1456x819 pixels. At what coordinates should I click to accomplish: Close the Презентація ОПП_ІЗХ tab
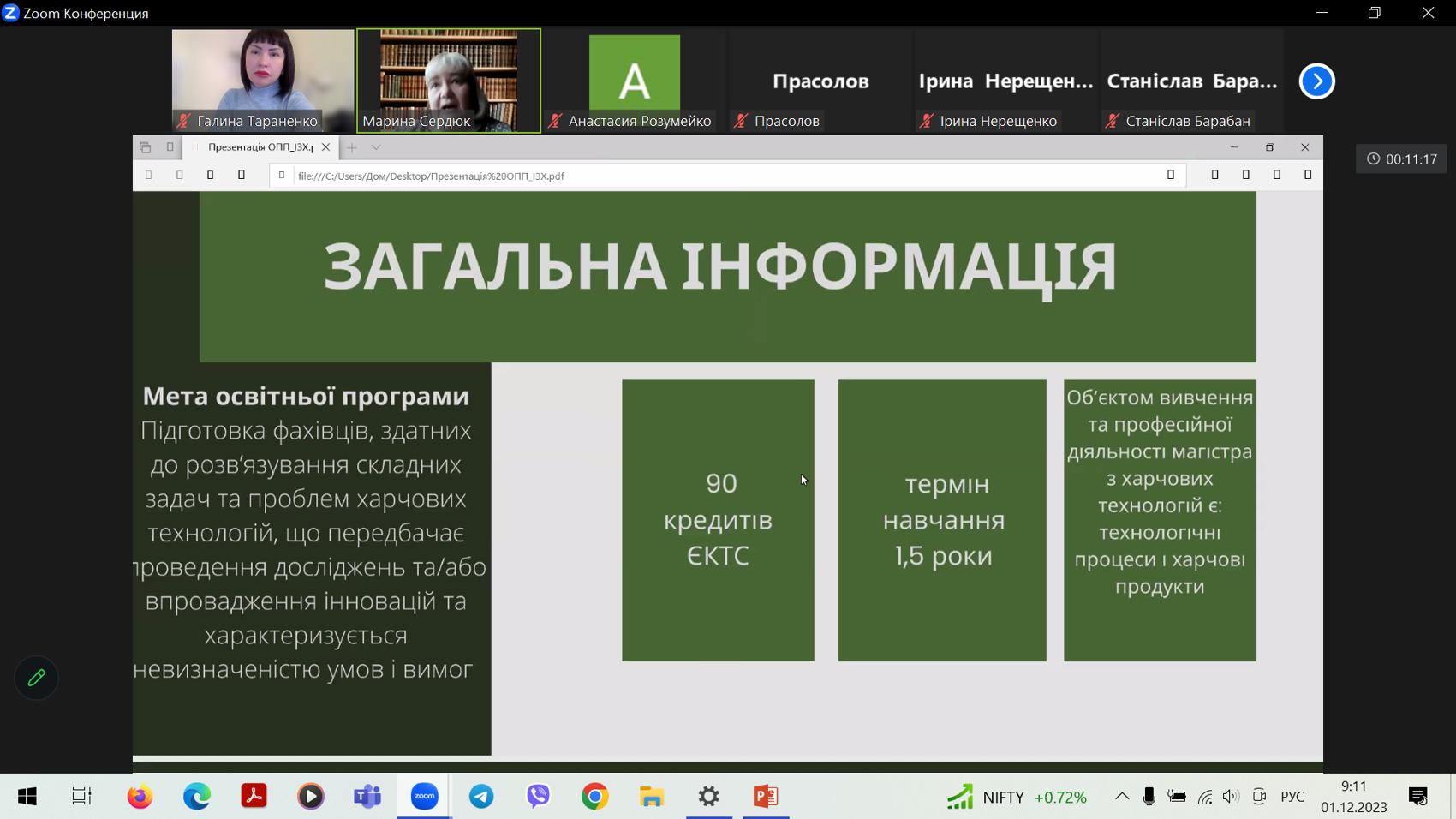click(326, 147)
